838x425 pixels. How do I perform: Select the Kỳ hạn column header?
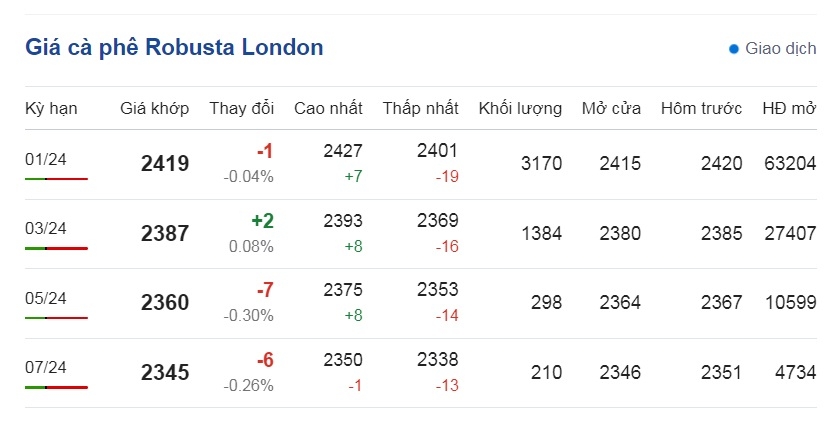pyautogui.click(x=51, y=109)
